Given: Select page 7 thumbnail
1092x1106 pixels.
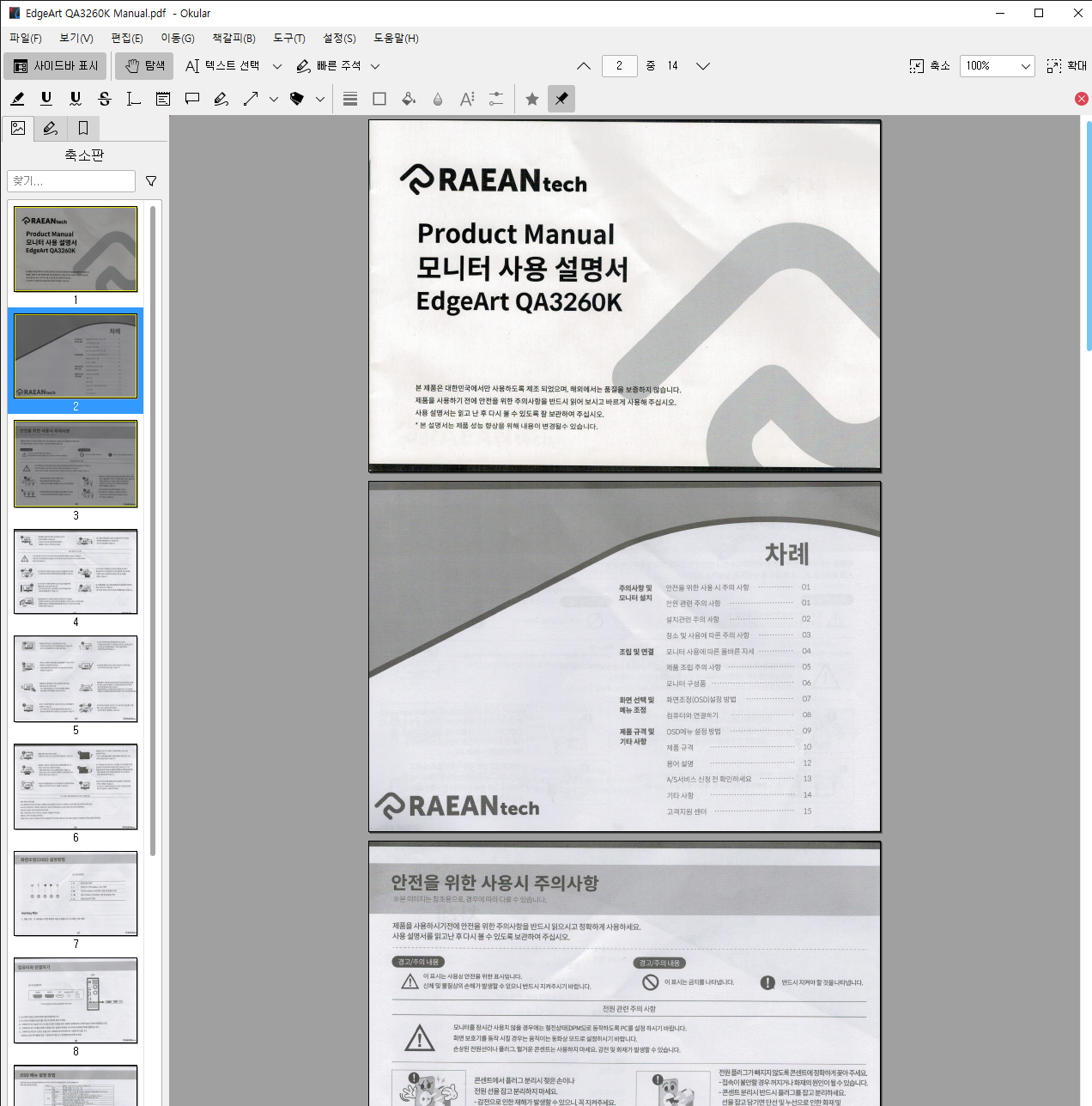Looking at the screenshot, I should pos(76,894).
